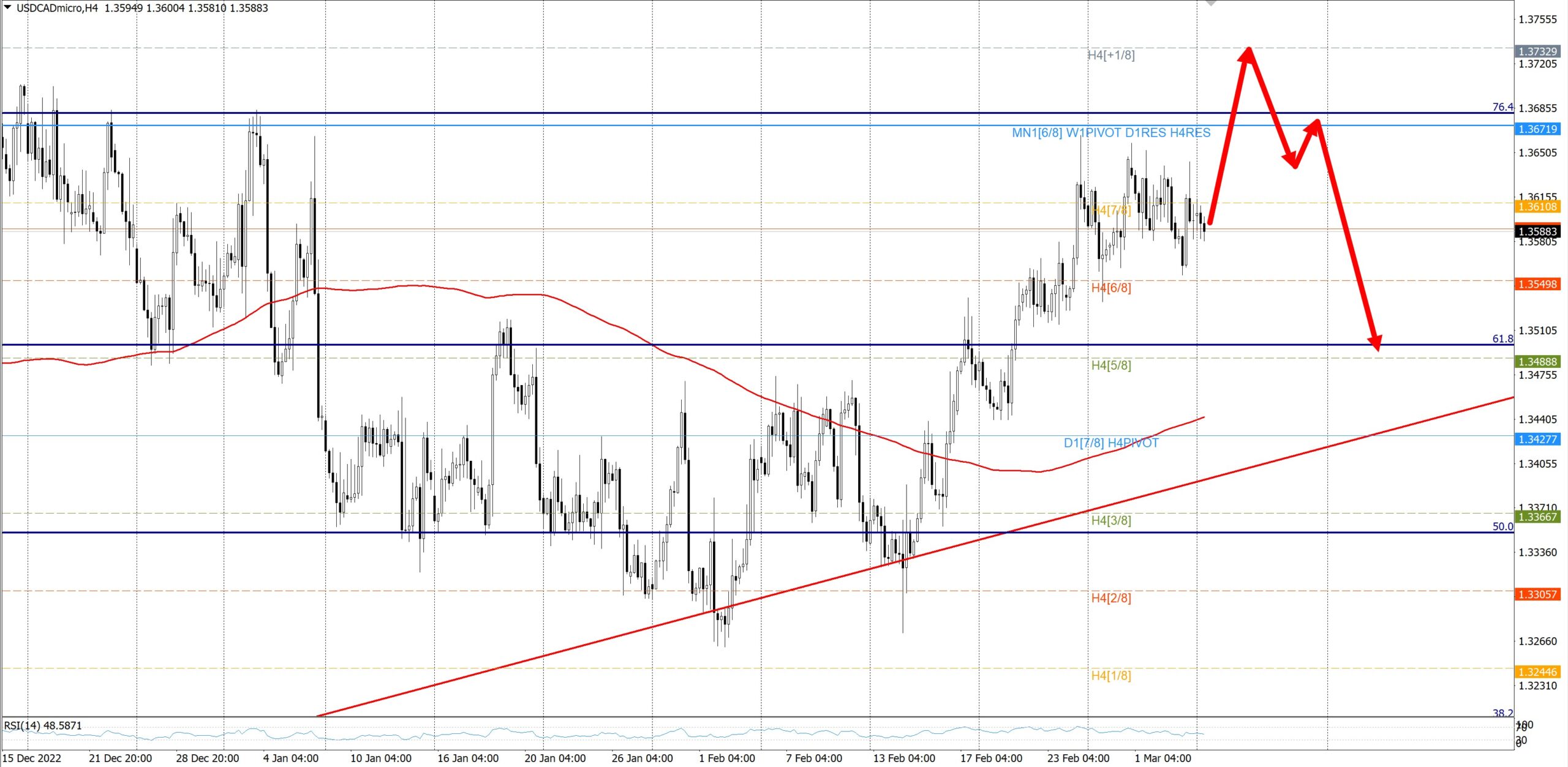Click the 76.4 Fibonacci level label
1568x767 pixels.
pyautogui.click(x=1502, y=107)
